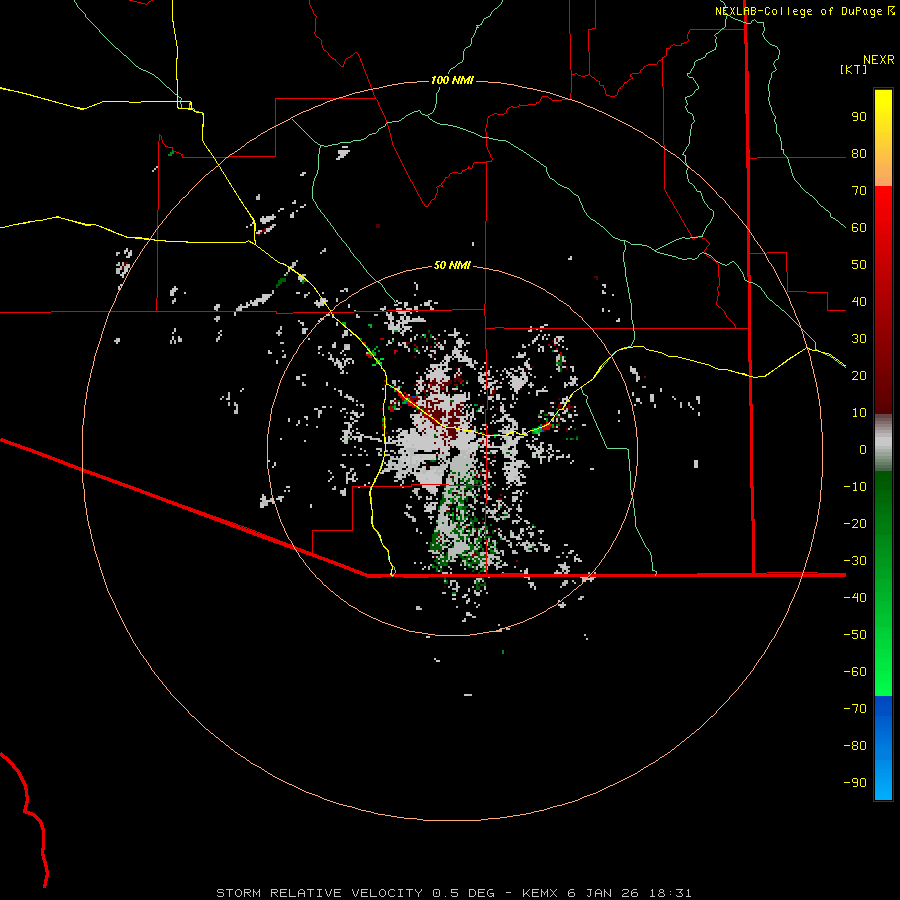Select the -60 value on velocity scale

coord(855,672)
